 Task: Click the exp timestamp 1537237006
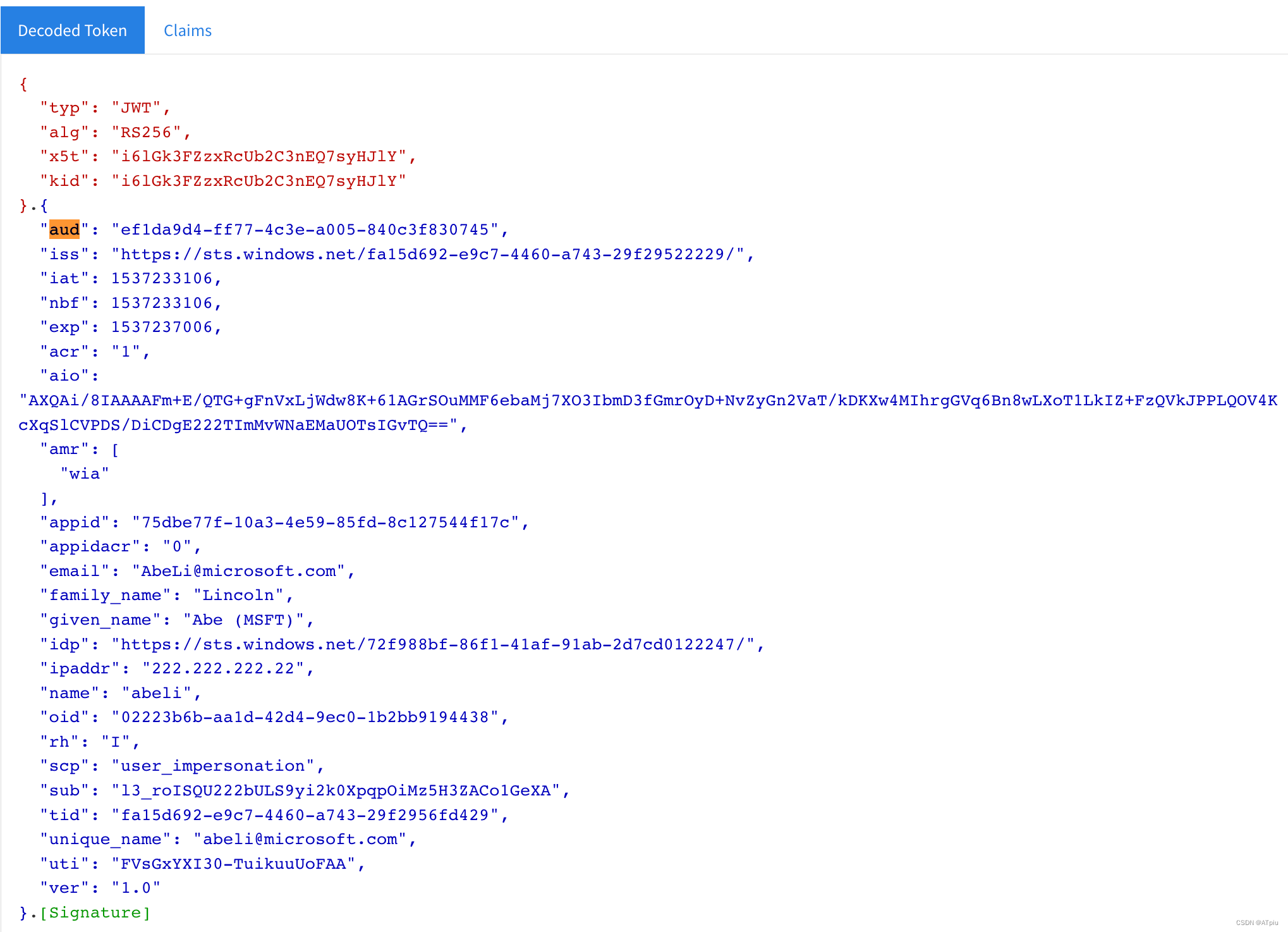coord(162,327)
